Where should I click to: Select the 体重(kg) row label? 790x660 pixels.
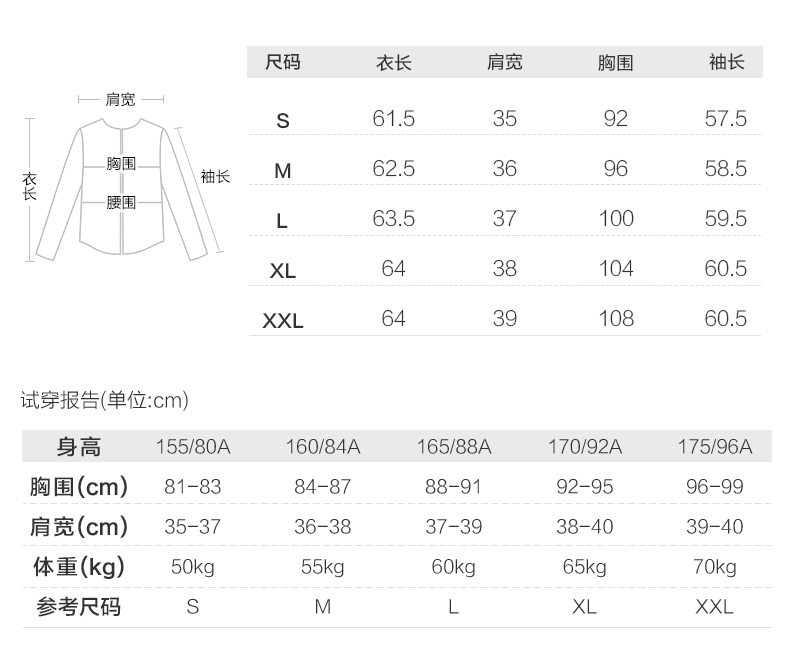click(79, 567)
